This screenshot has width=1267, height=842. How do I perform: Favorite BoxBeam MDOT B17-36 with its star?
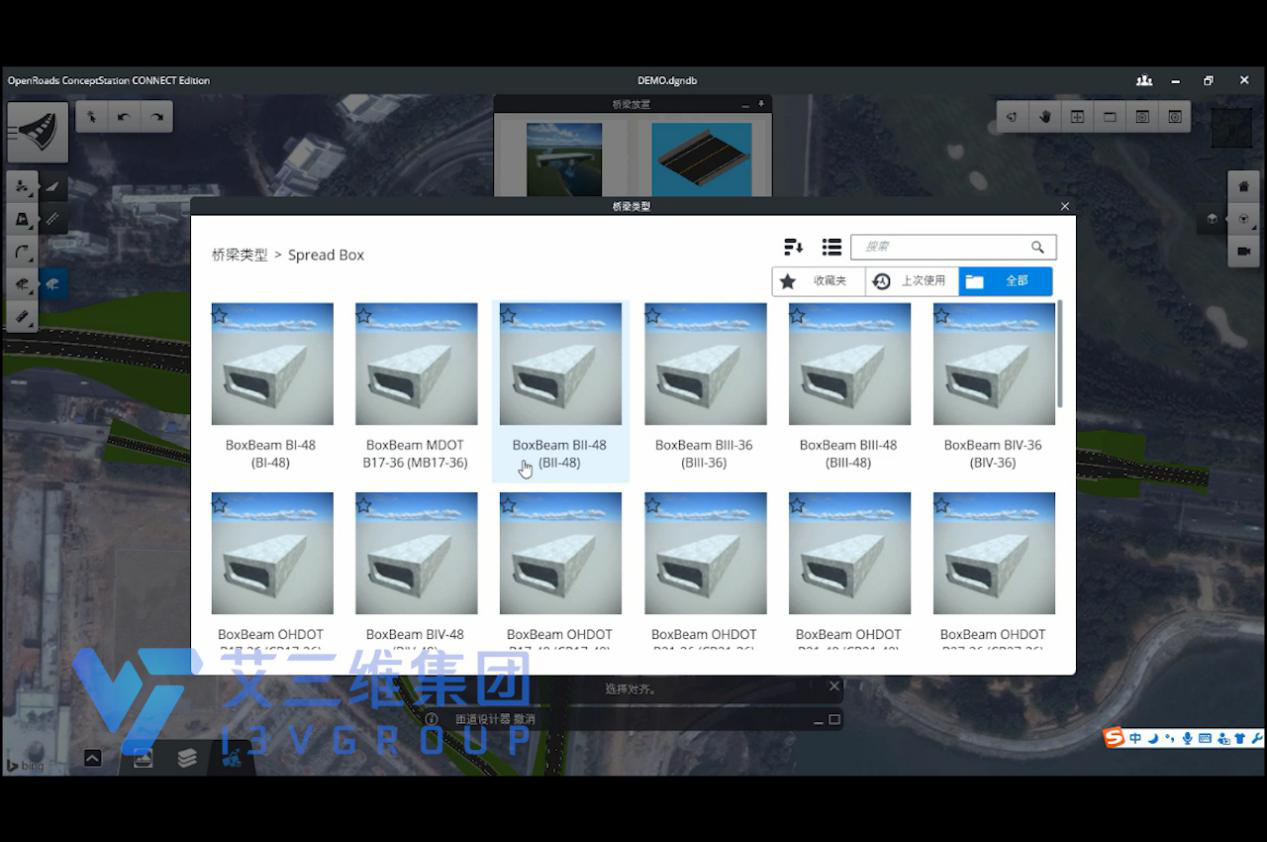point(364,315)
